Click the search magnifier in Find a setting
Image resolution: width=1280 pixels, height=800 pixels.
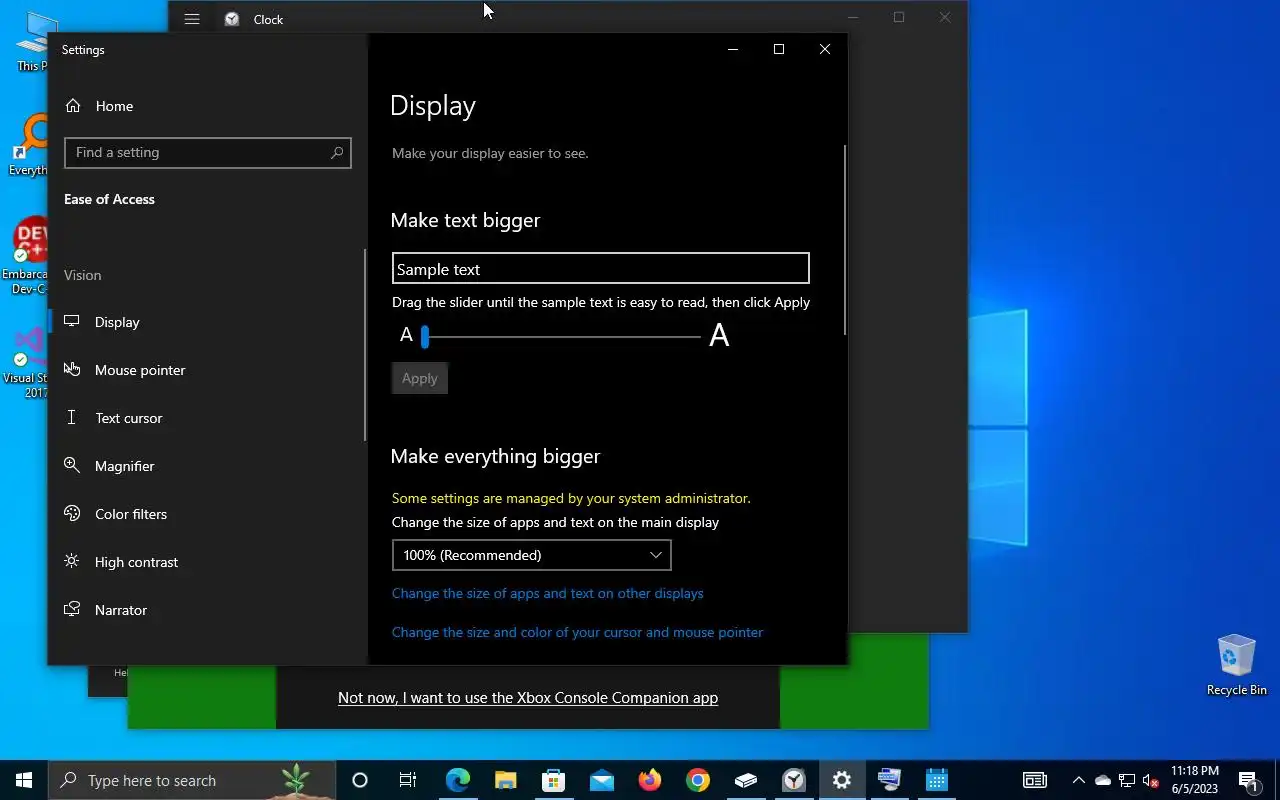coord(337,152)
